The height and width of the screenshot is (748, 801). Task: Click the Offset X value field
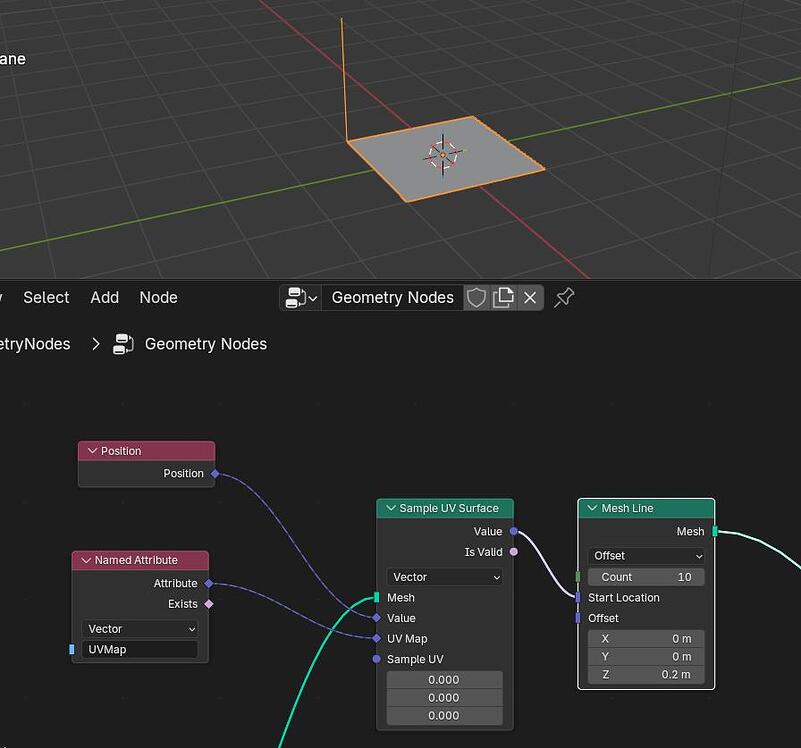click(646, 639)
